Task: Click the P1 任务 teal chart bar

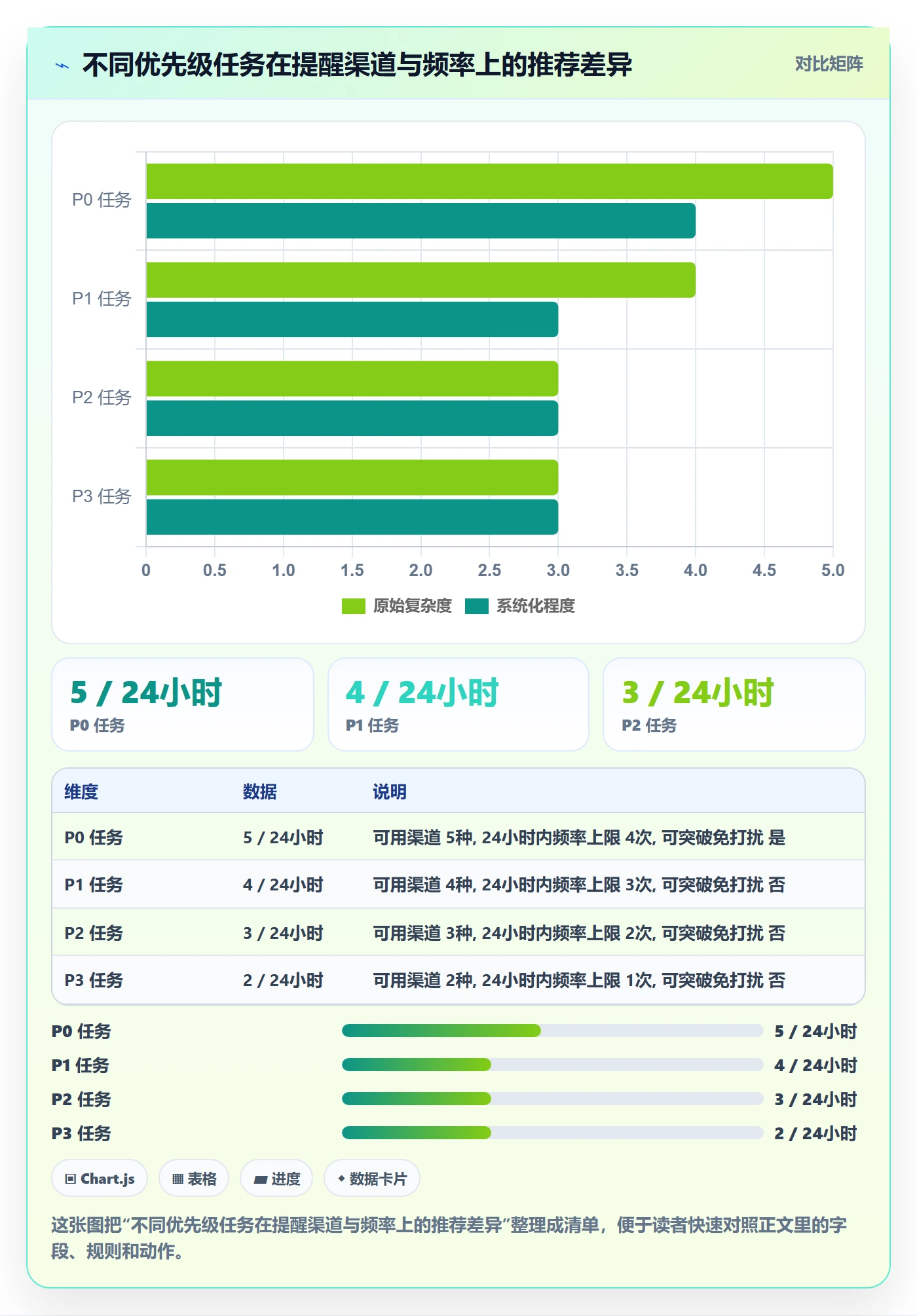Action: click(352, 320)
